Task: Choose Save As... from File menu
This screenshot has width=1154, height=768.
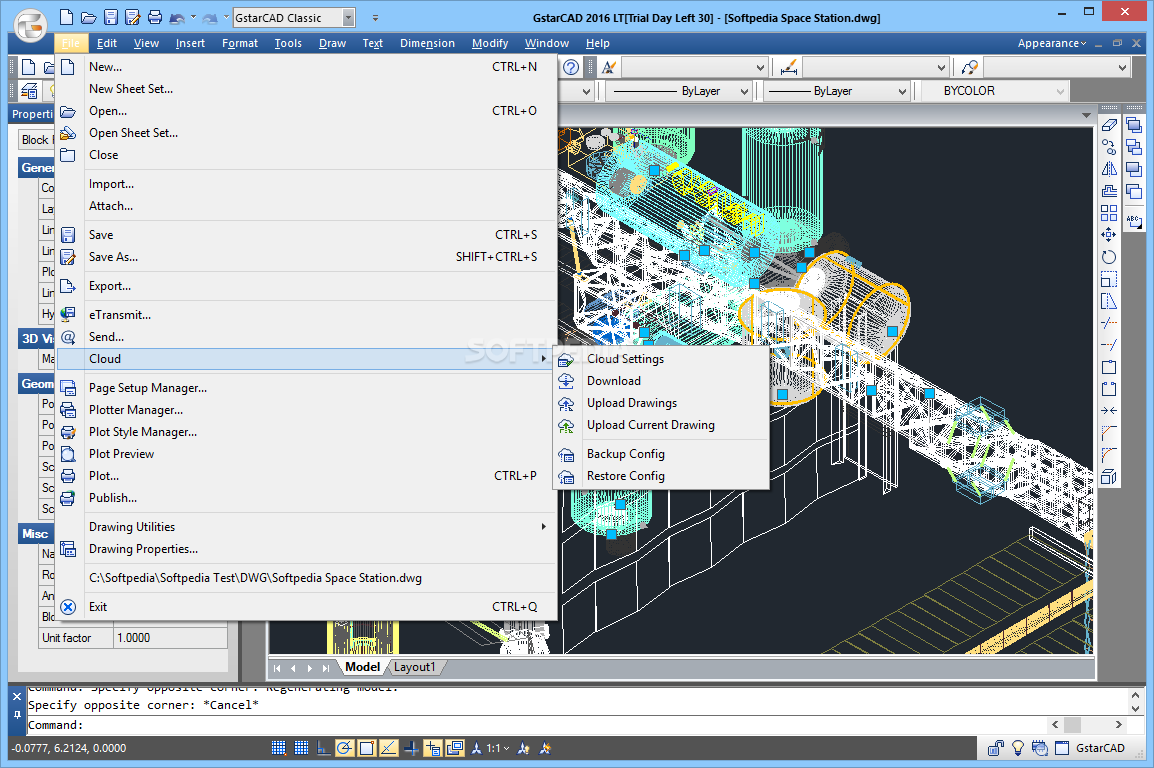Action: click(x=305, y=257)
